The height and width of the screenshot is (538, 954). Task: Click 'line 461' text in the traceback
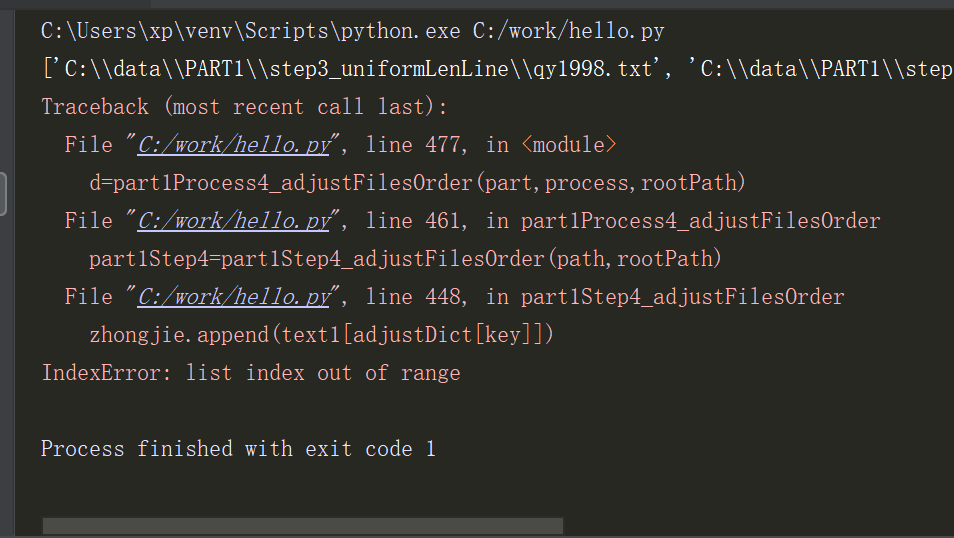(x=415, y=221)
